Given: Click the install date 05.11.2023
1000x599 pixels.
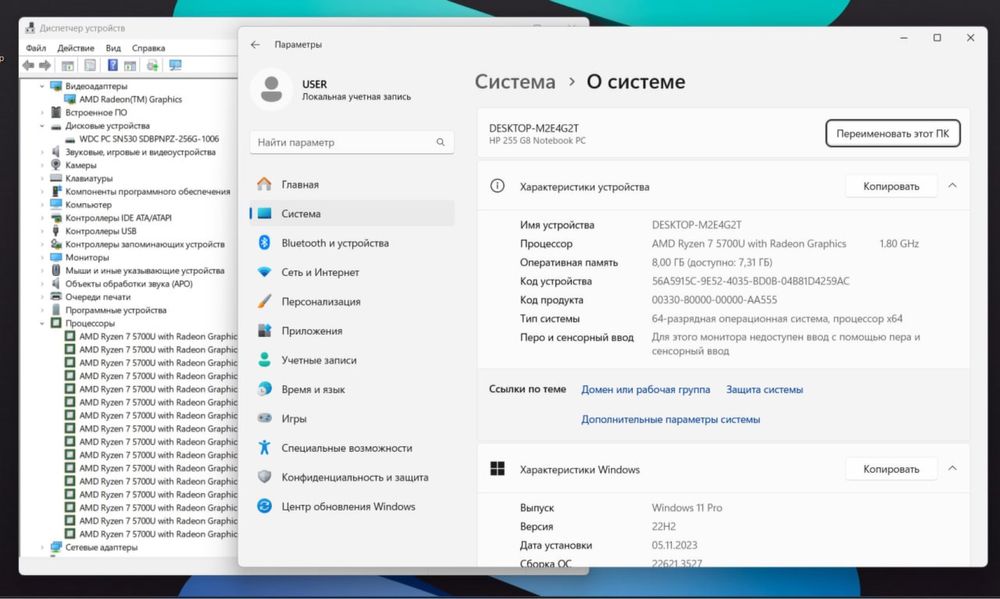Looking at the screenshot, I should 674,545.
